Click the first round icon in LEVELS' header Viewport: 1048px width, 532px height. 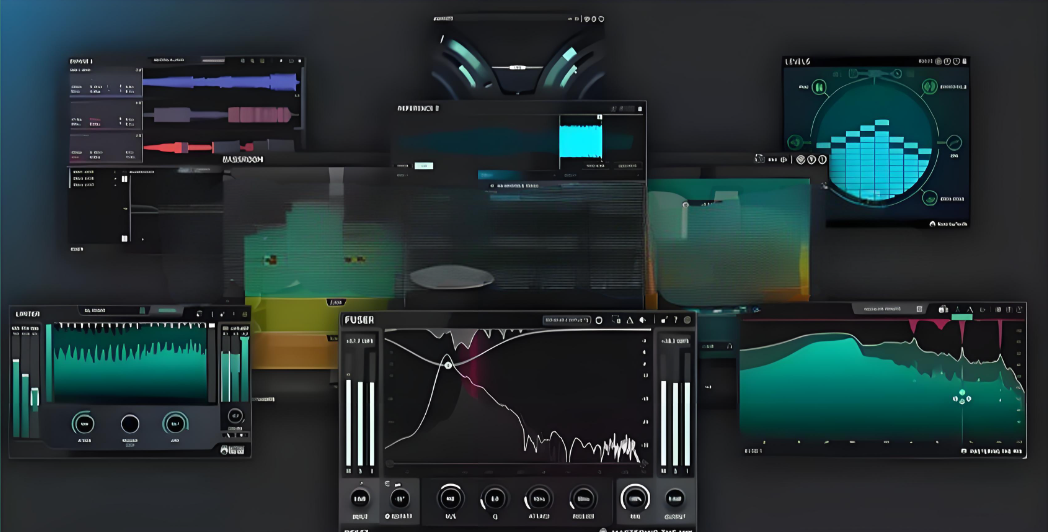(x=938, y=61)
